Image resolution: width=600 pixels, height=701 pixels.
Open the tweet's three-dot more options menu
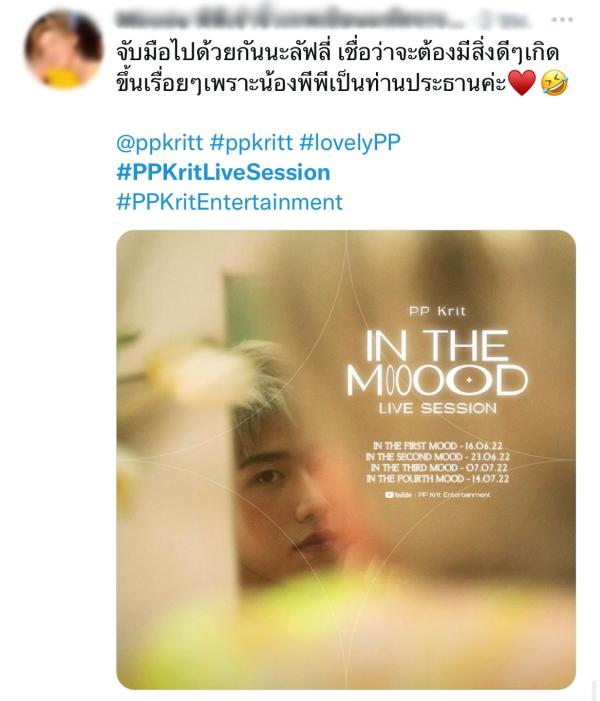click(x=562, y=20)
